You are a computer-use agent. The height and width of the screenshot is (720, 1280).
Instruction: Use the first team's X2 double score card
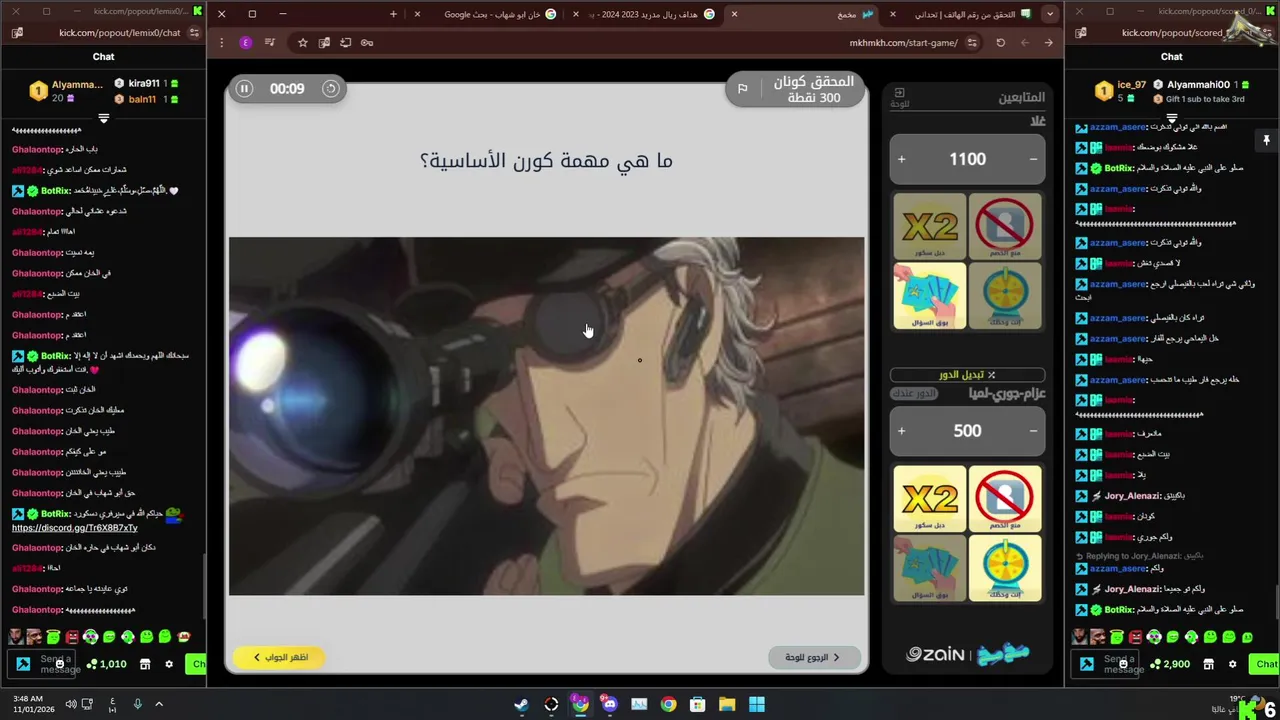[930, 227]
